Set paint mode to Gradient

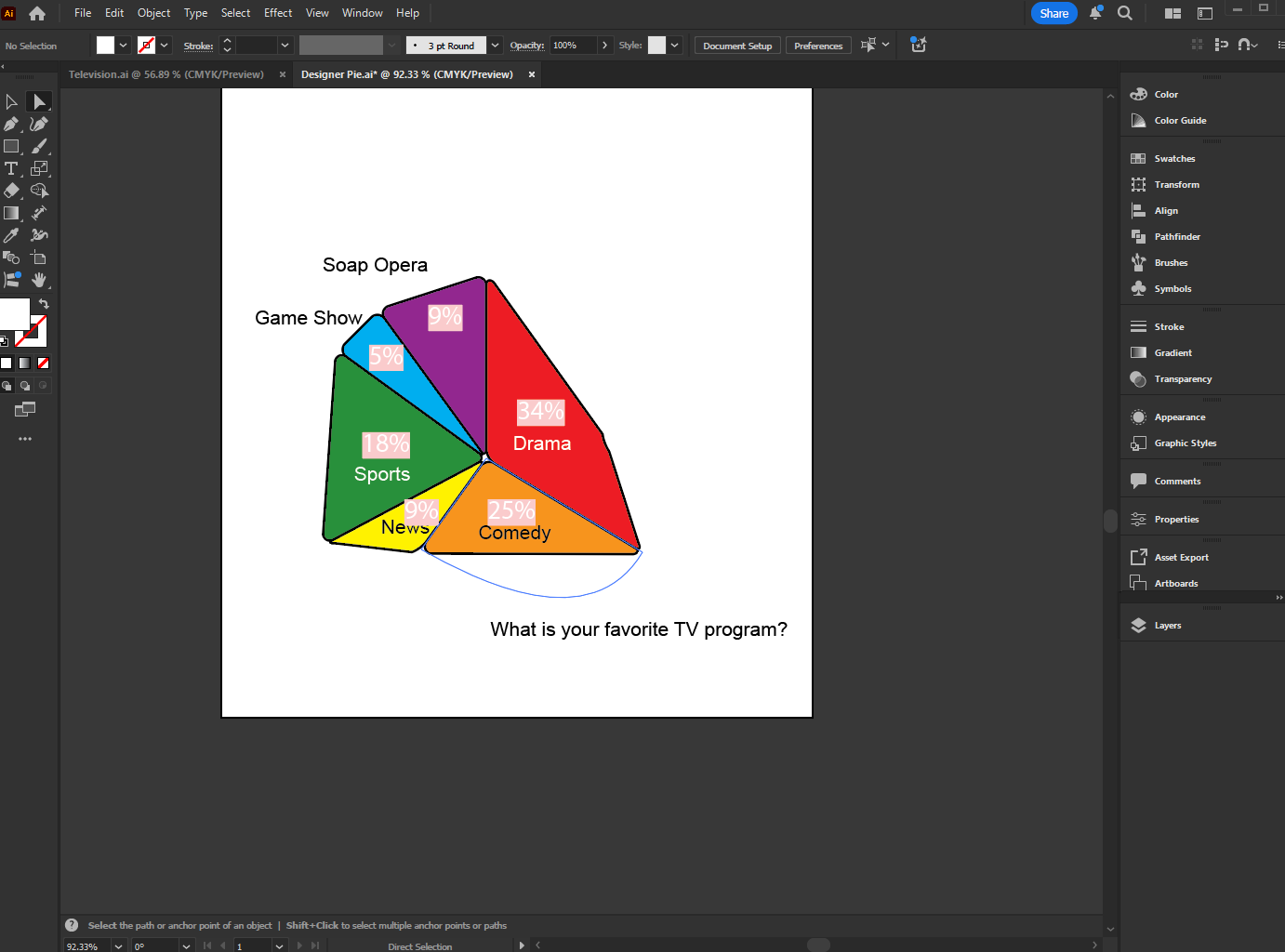(x=25, y=364)
